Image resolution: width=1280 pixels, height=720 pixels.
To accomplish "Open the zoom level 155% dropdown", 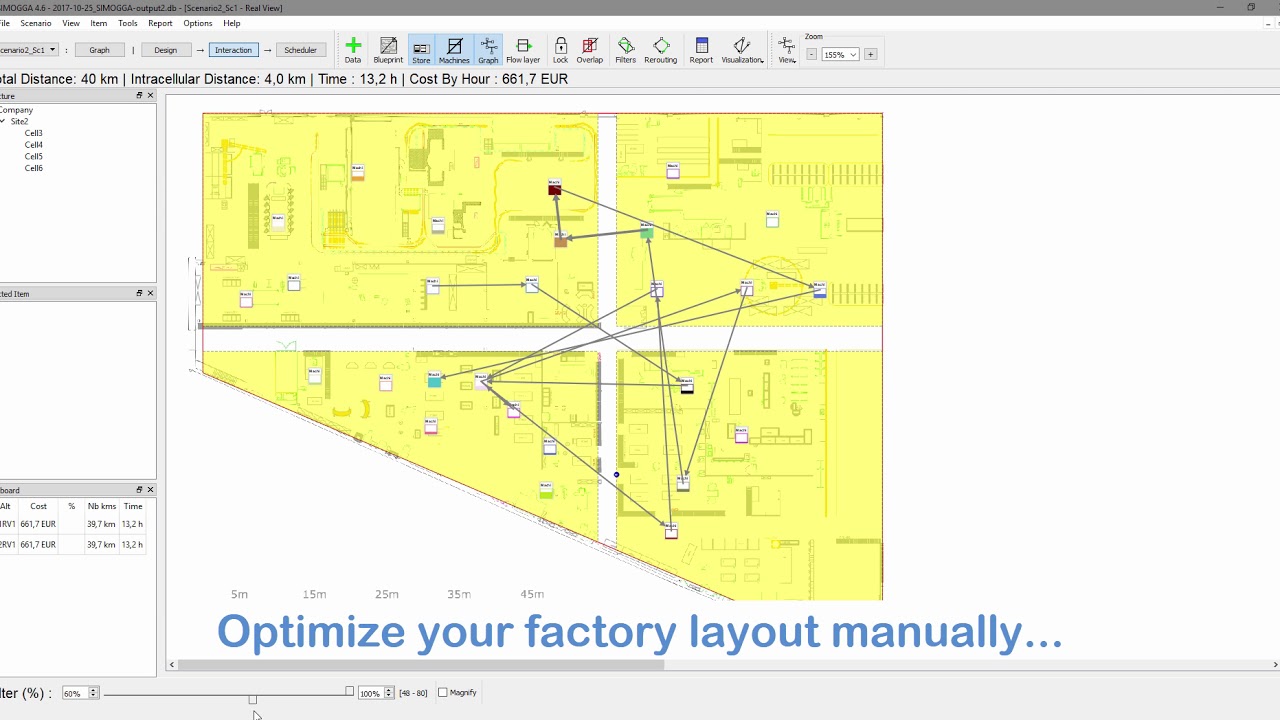I will click(840, 54).
